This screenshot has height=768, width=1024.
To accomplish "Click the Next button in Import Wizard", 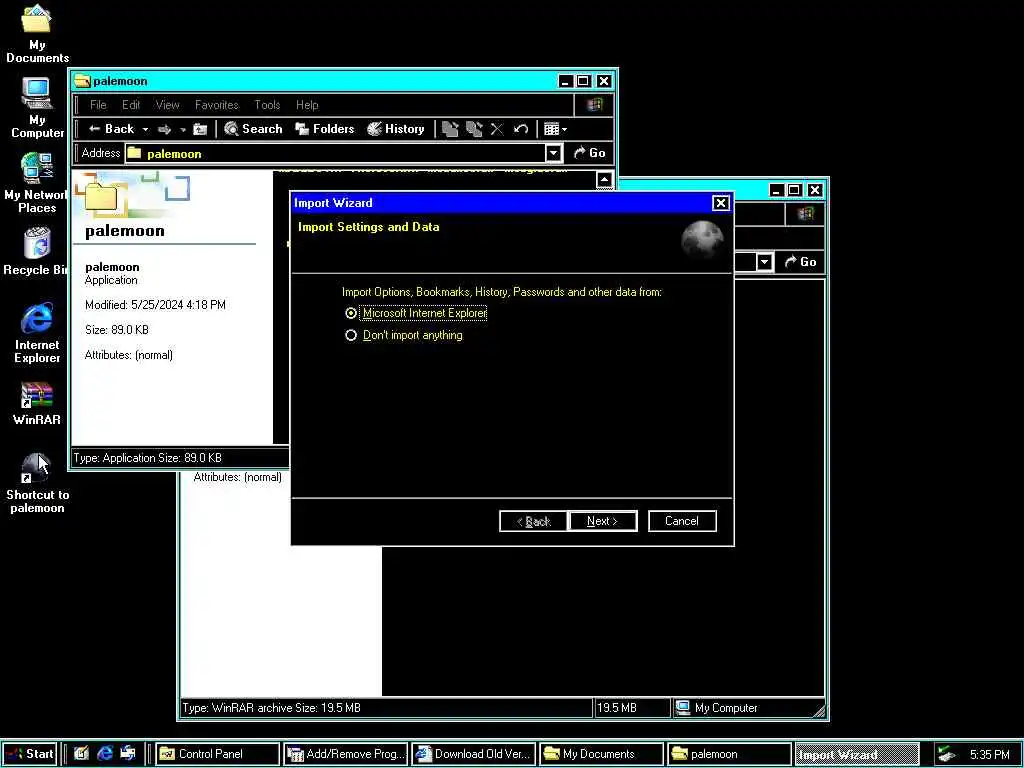I will click(x=603, y=521).
